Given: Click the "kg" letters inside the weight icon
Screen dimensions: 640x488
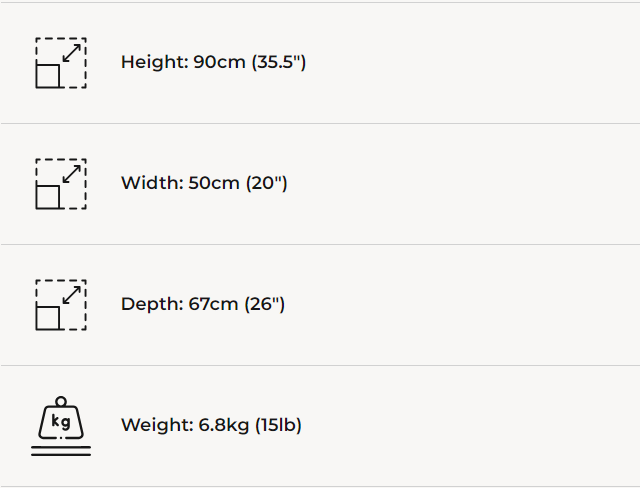Looking at the screenshot, I should point(60,422).
